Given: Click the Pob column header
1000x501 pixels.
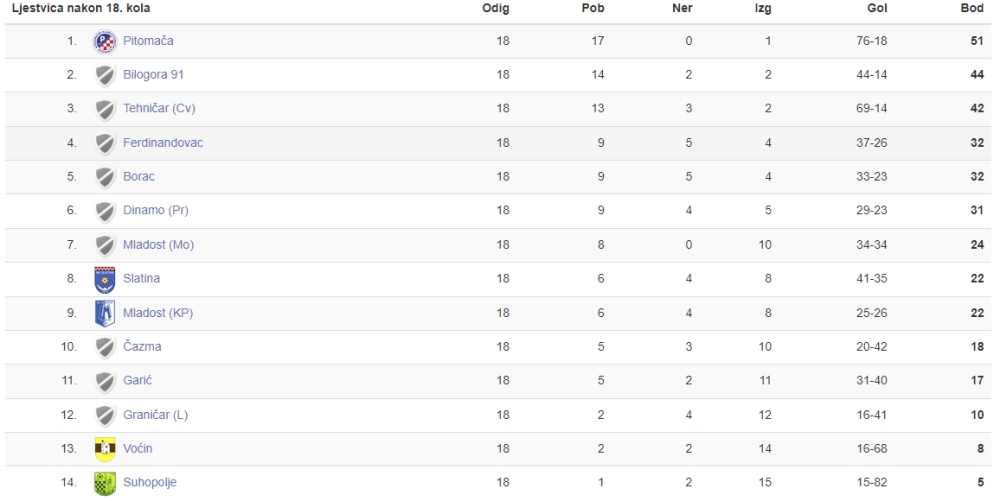Looking at the screenshot, I should (593, 8).
